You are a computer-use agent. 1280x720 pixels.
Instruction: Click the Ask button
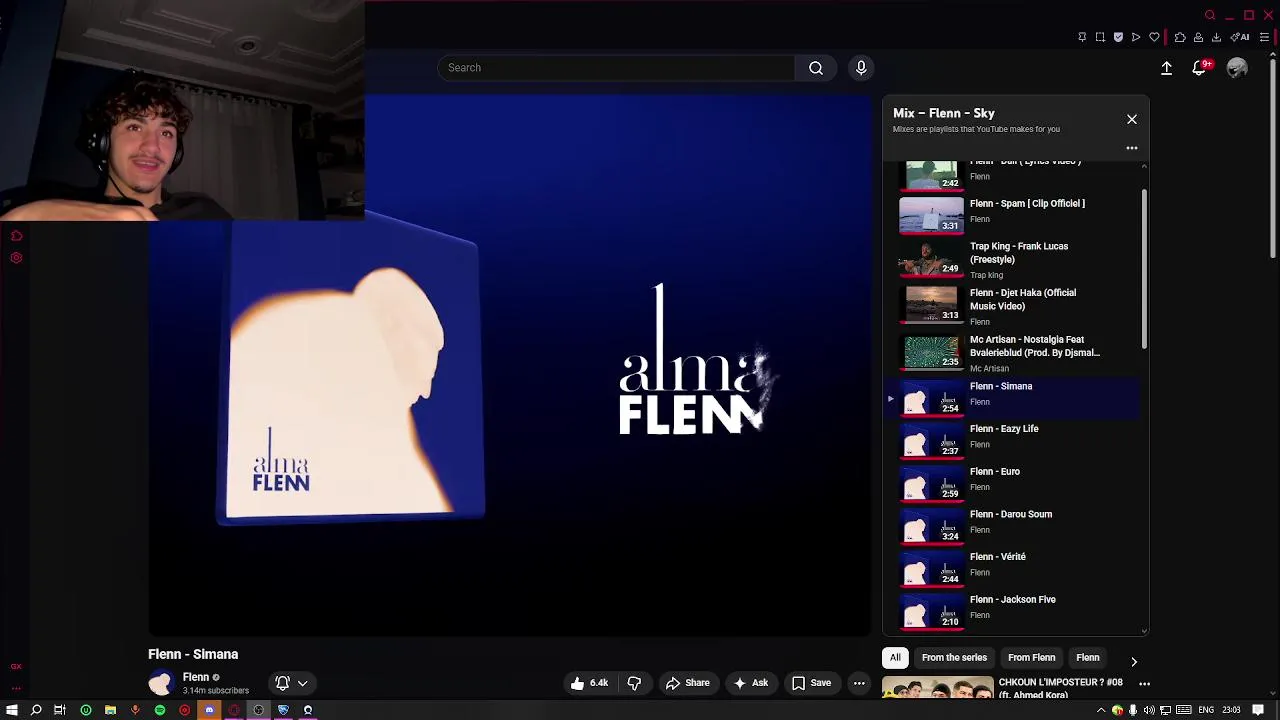(750, 683)
